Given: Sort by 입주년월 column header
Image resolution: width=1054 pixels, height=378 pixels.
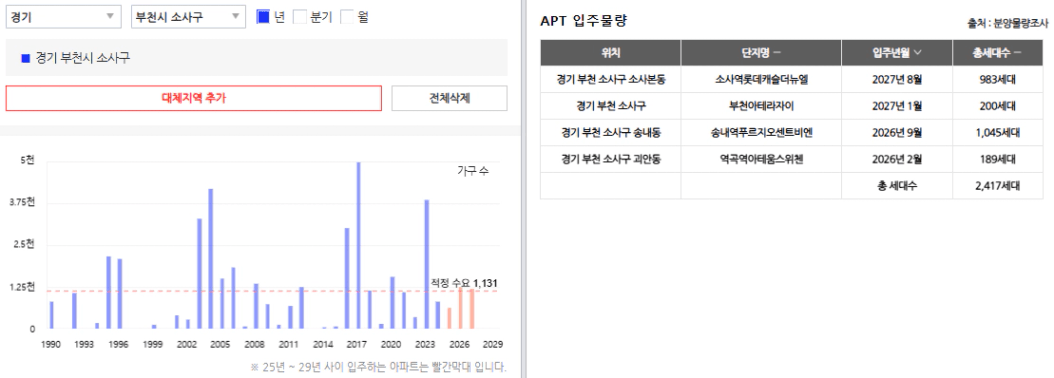Looking at the screenshot, I should [x=897, y=52].
